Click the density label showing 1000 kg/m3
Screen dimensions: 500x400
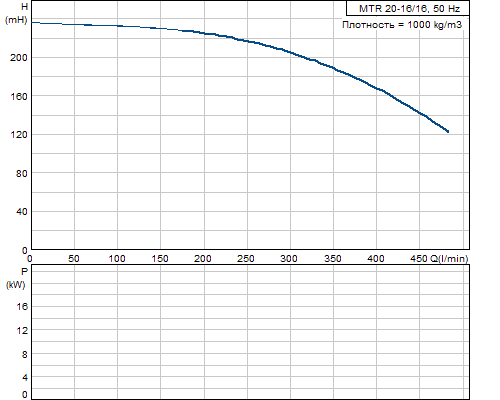402,25
